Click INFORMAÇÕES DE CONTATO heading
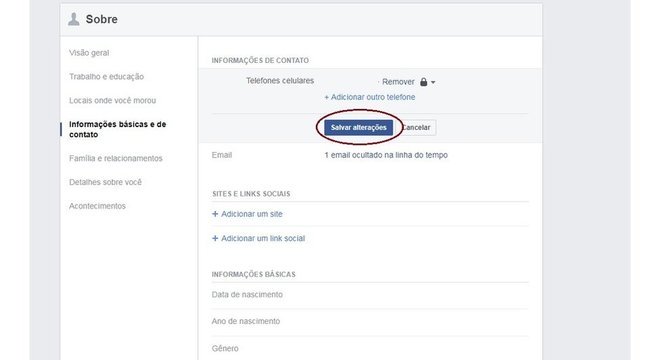Image resolution: width=660 pixels, height=360 pixels. point(260,61)
